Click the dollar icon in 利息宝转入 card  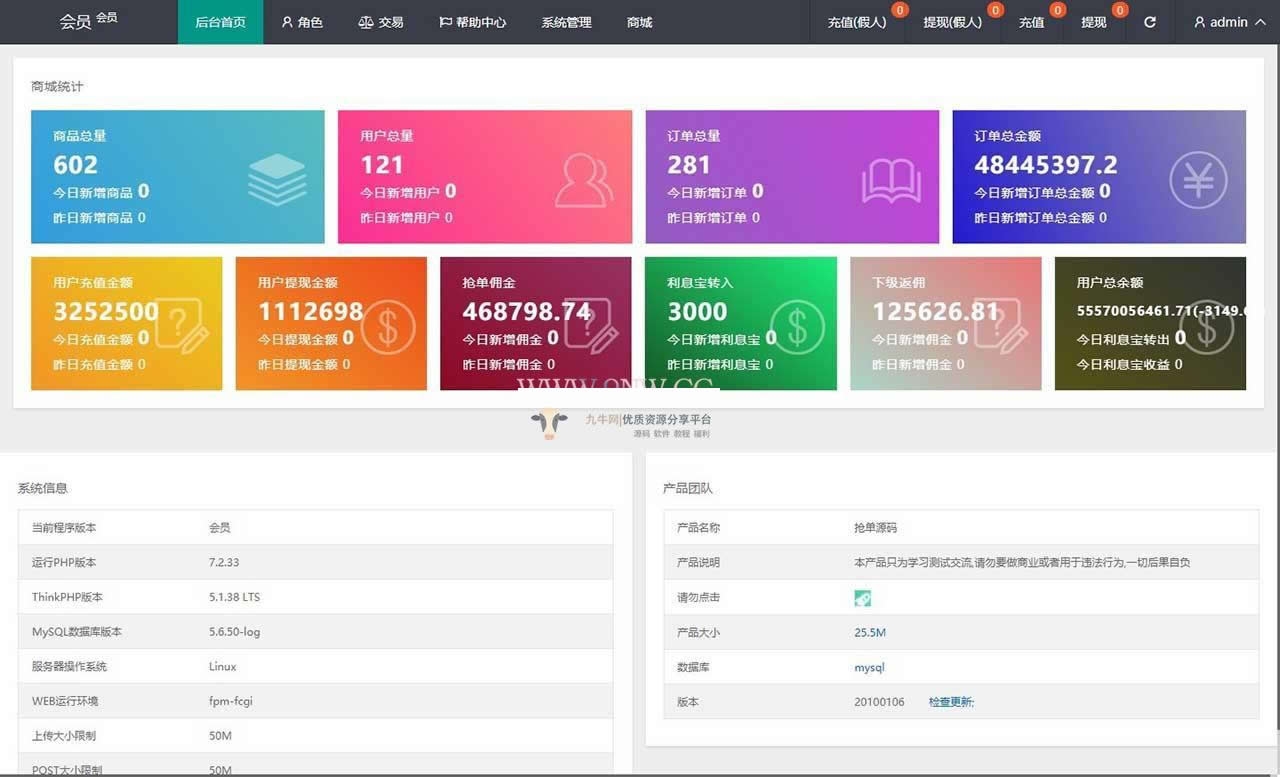pyautogui.click(x=797, y=326)
